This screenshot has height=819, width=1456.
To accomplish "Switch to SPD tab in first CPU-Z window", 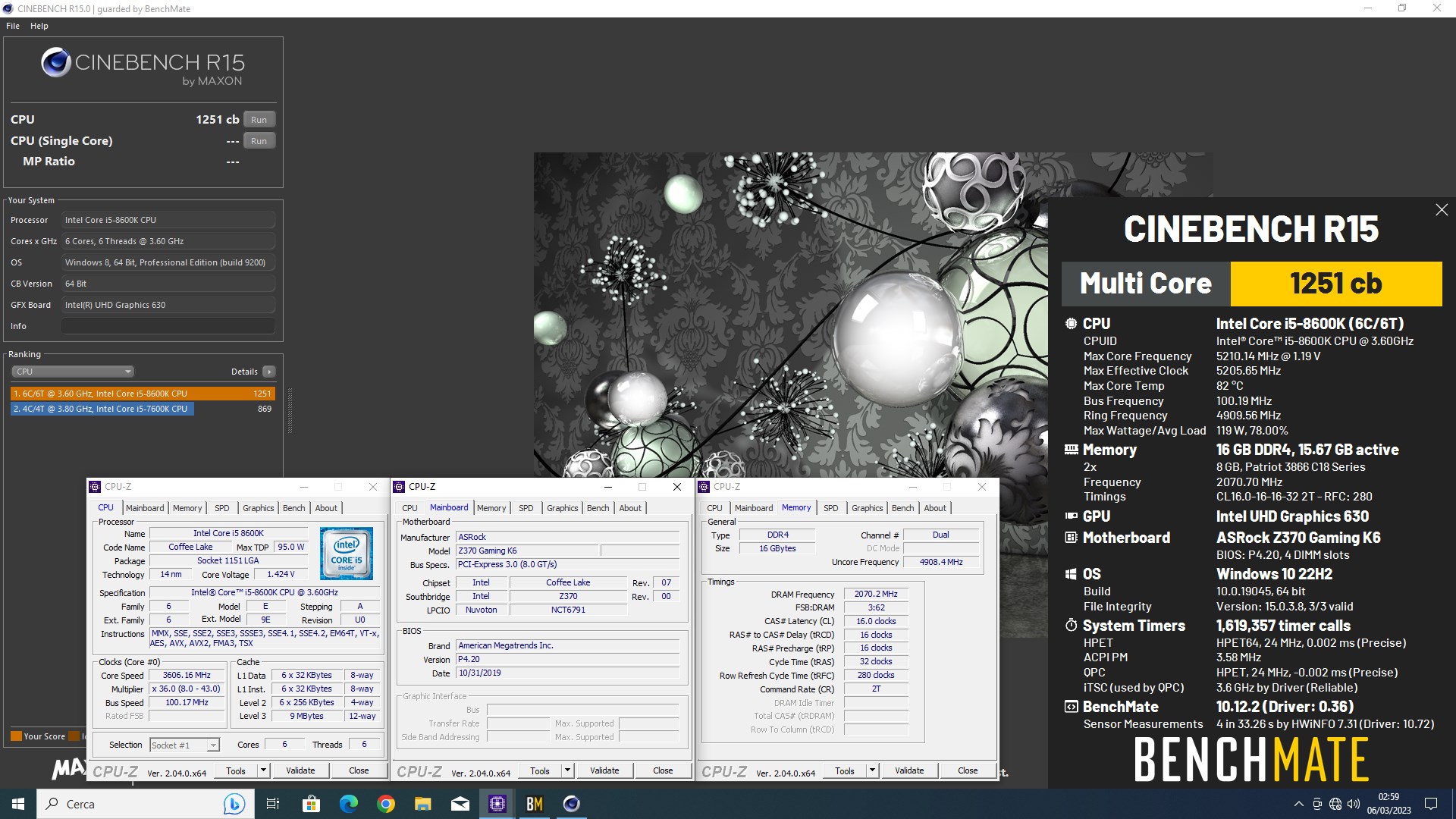I will tap(221, 508).
